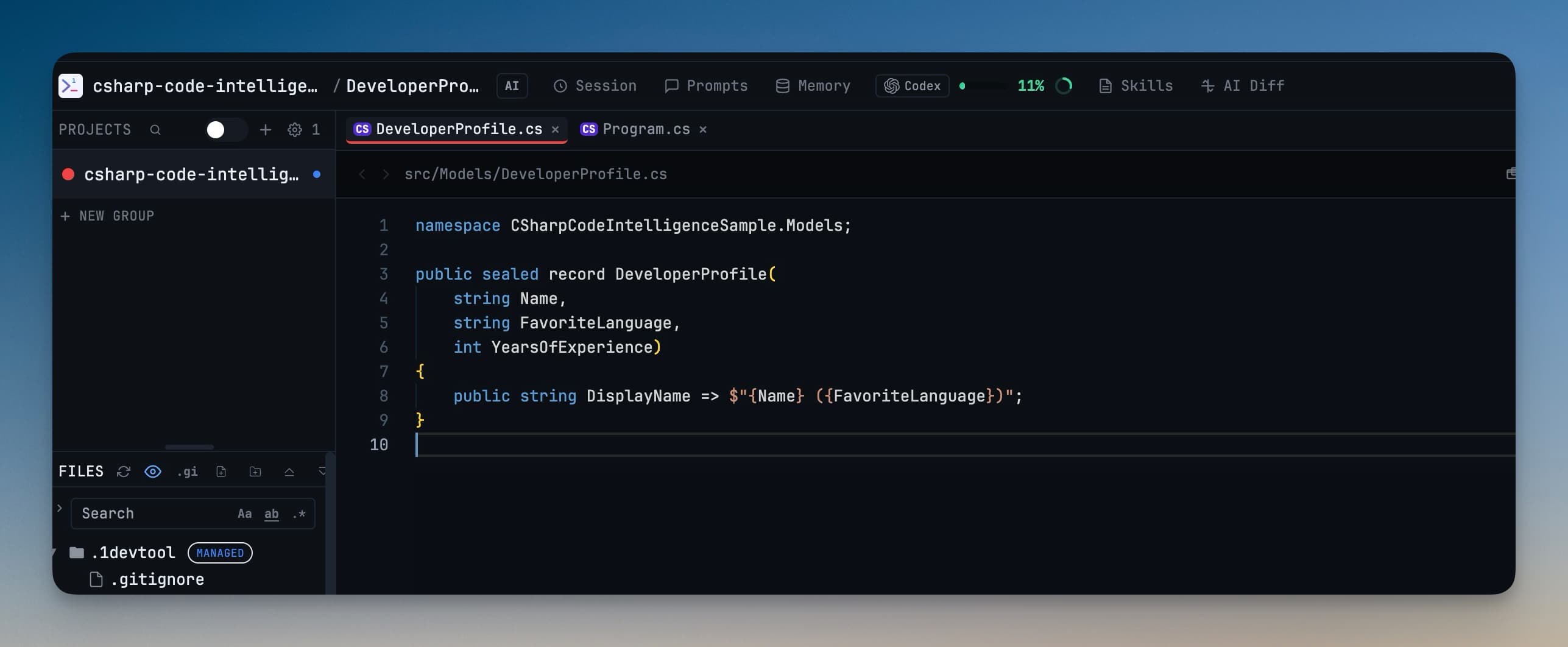Close the DeveloperProfile.cs tab

click(x=555, y=129)
